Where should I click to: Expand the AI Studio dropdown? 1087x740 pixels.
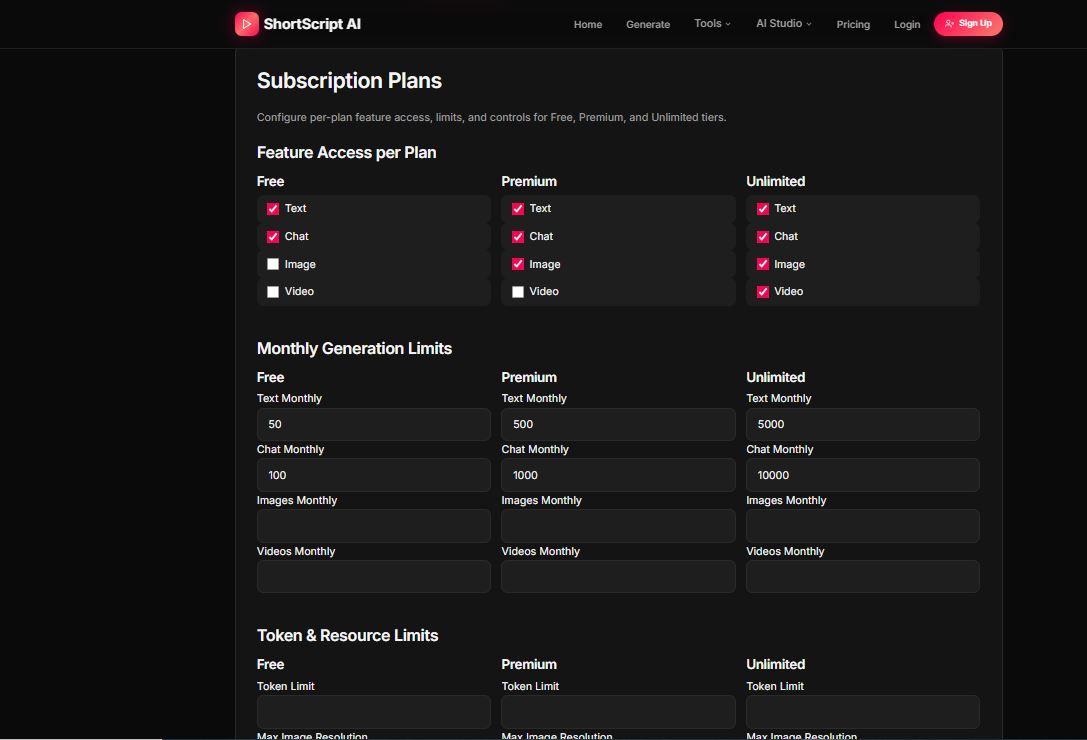point(783,24)
